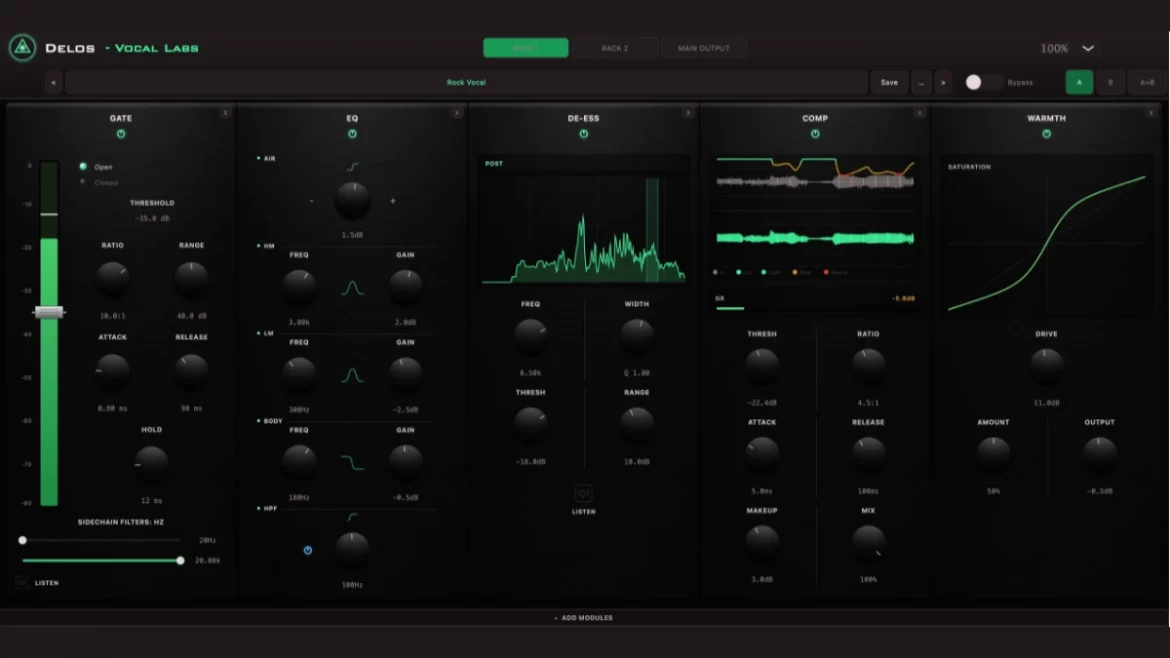
Task: Select the B comparison slot
Action: click(1110, 82)
